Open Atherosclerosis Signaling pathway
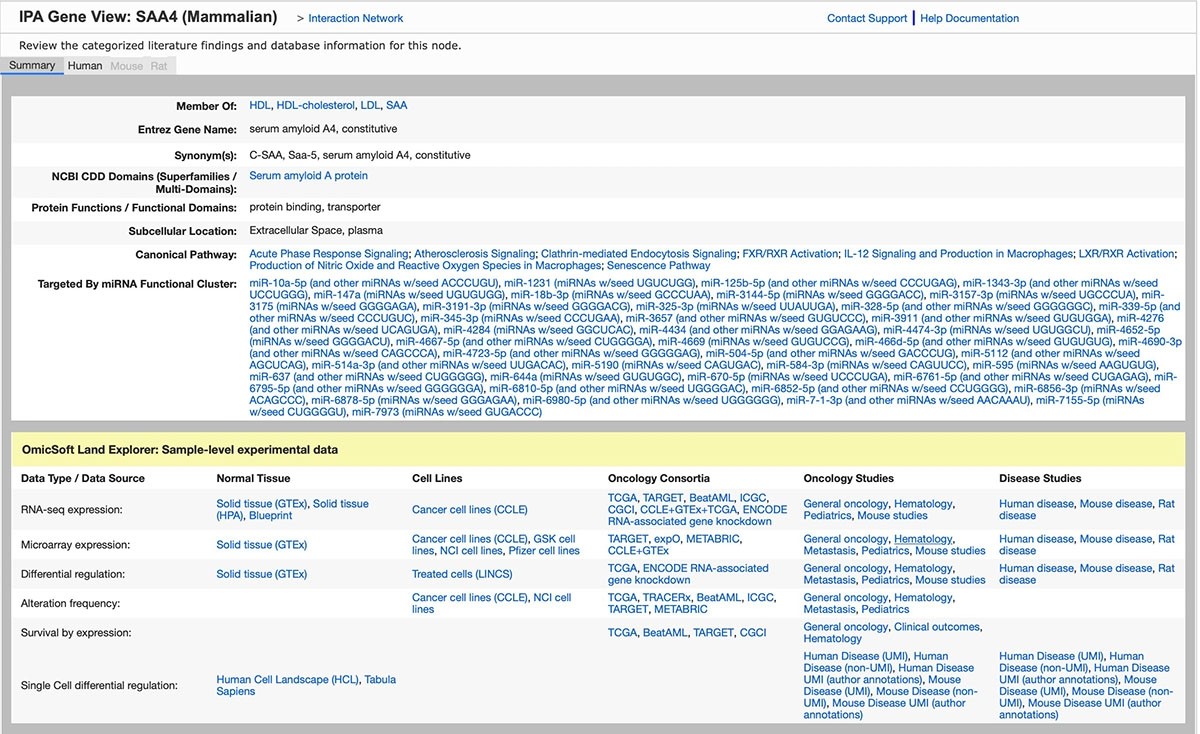1200x734 pixels. 474,254
